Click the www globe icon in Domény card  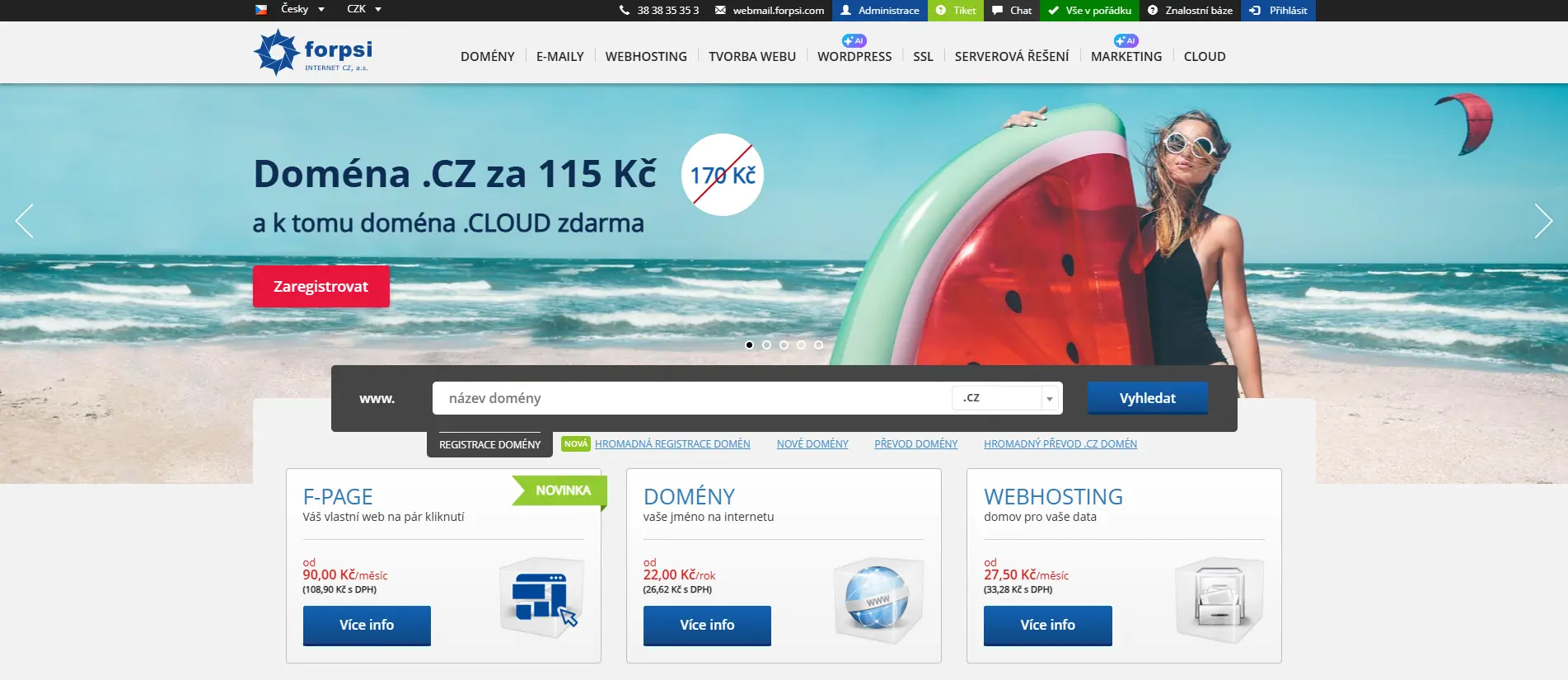(878, 598)
